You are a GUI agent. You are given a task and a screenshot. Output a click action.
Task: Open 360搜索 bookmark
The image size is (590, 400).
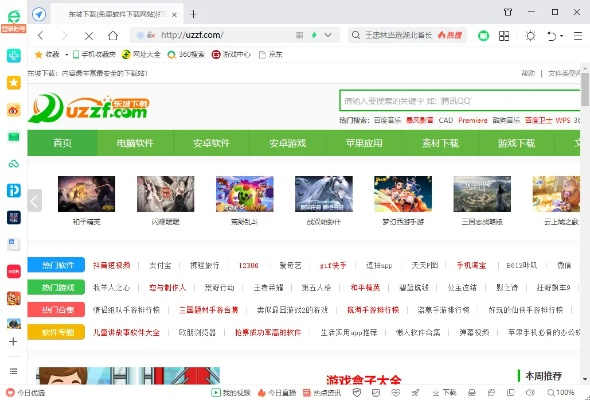click(x=186, y=55)
